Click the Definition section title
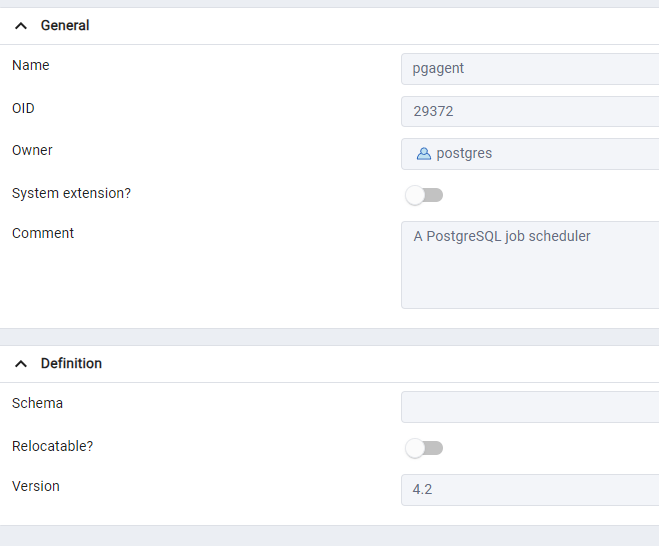 pyautogui.click(x=71, y=364)
